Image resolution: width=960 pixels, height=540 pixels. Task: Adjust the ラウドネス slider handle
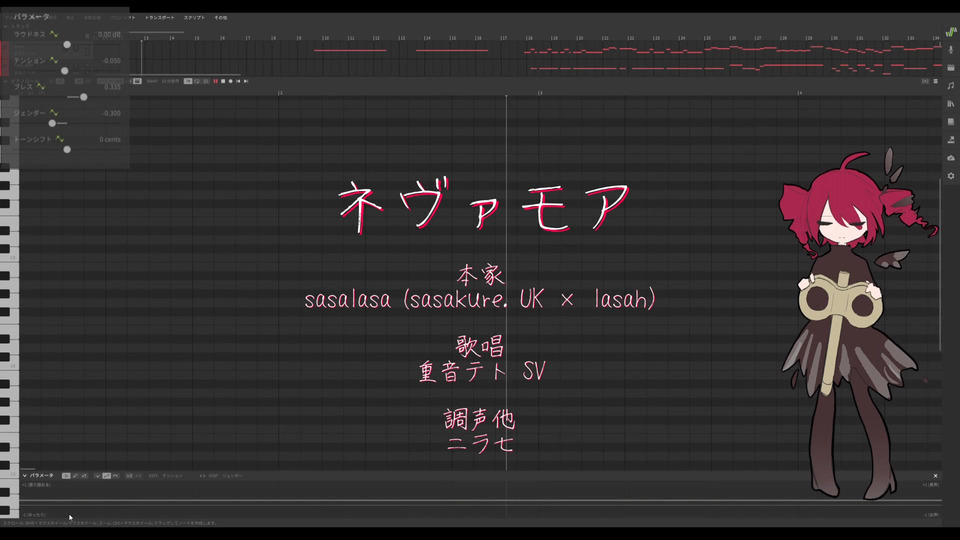[x=67, y=45]
